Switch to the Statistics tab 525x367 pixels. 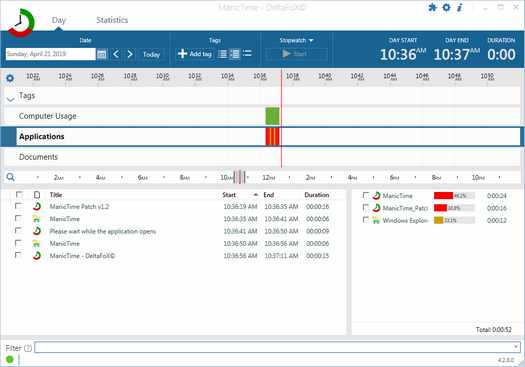112,20
